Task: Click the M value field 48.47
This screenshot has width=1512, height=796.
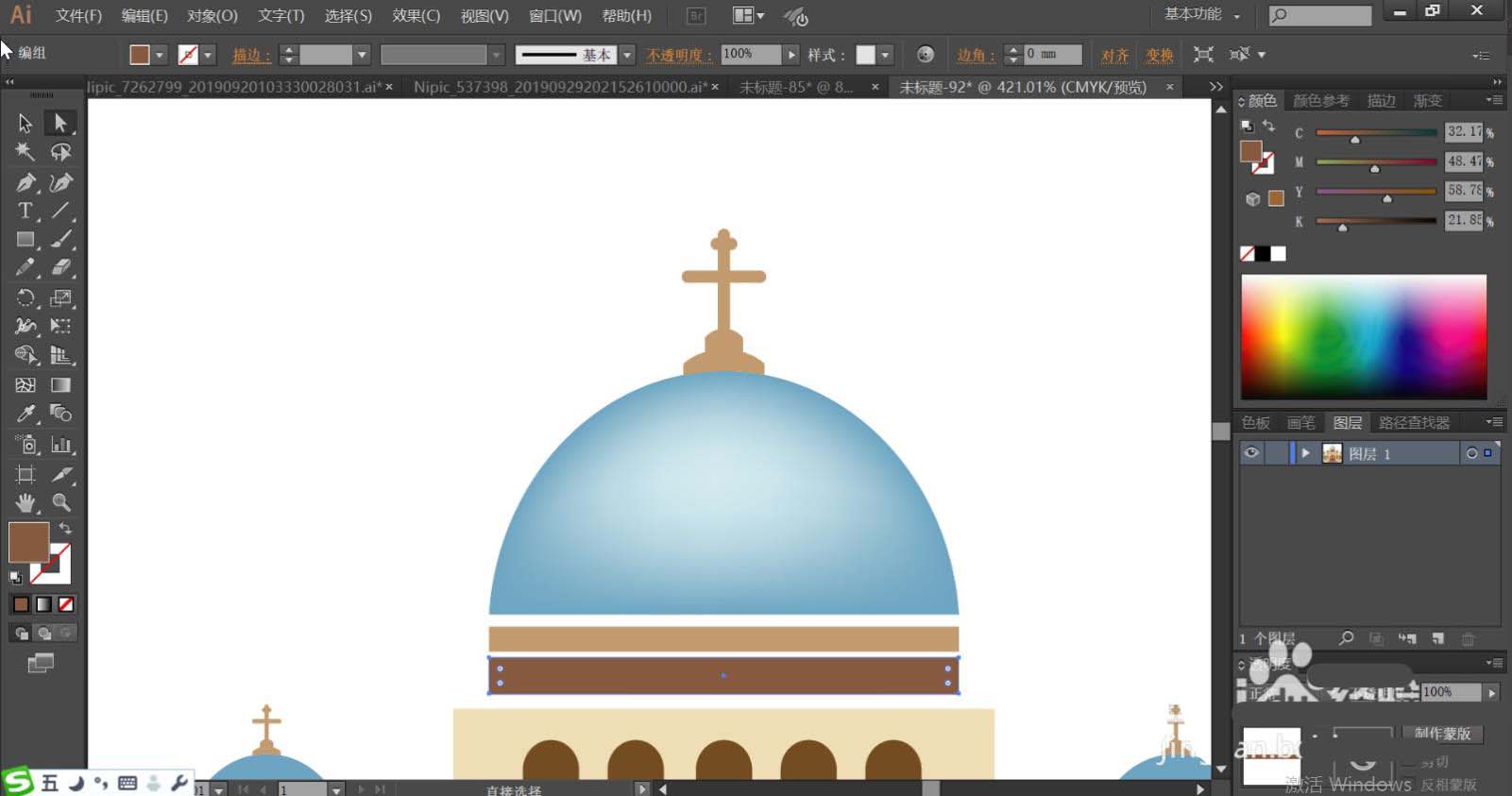Action: 1464,161
